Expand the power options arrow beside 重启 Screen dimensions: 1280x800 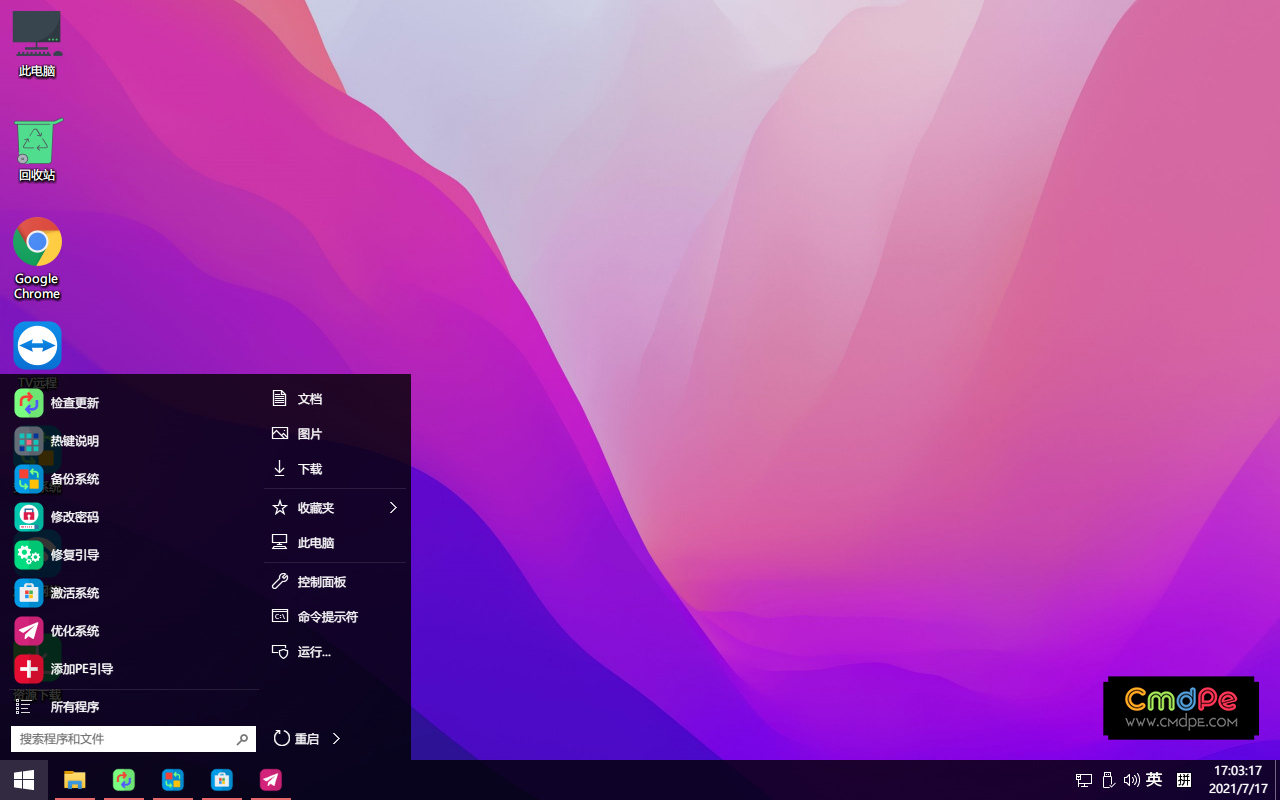point(336,739)
